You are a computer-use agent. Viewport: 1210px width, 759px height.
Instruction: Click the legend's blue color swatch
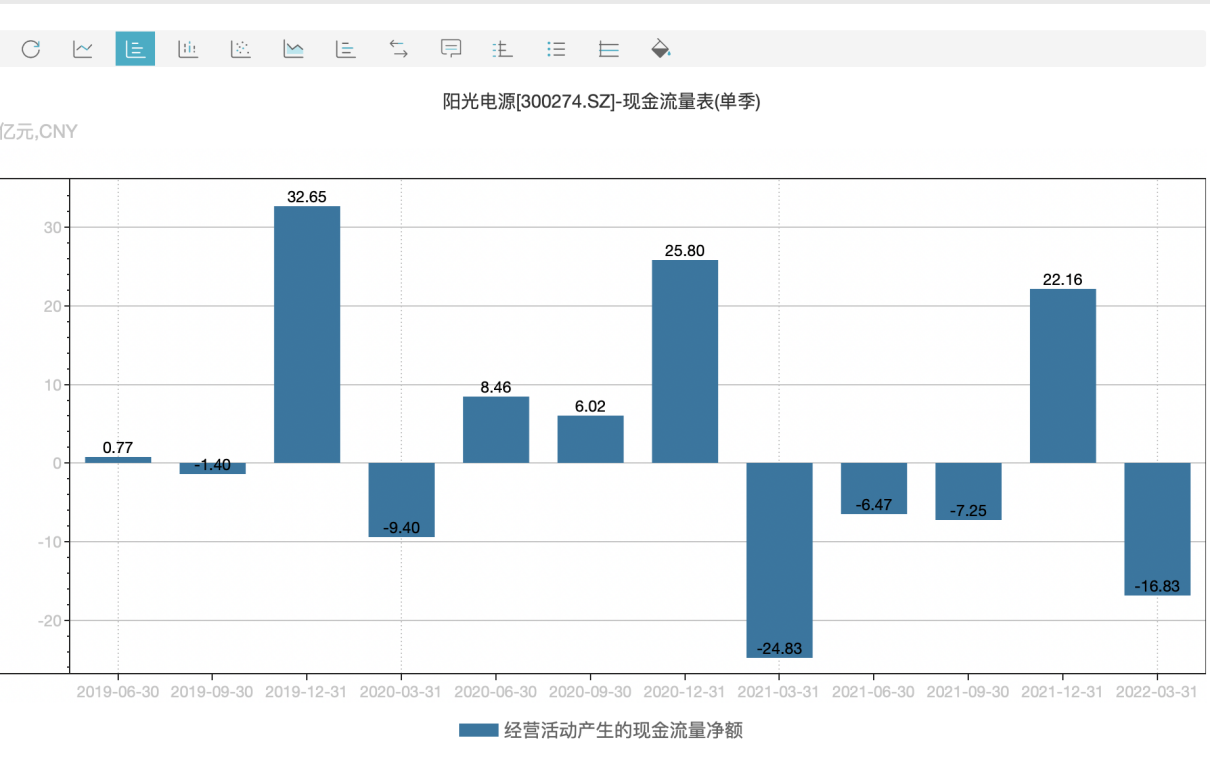click(x=478, y=730)
